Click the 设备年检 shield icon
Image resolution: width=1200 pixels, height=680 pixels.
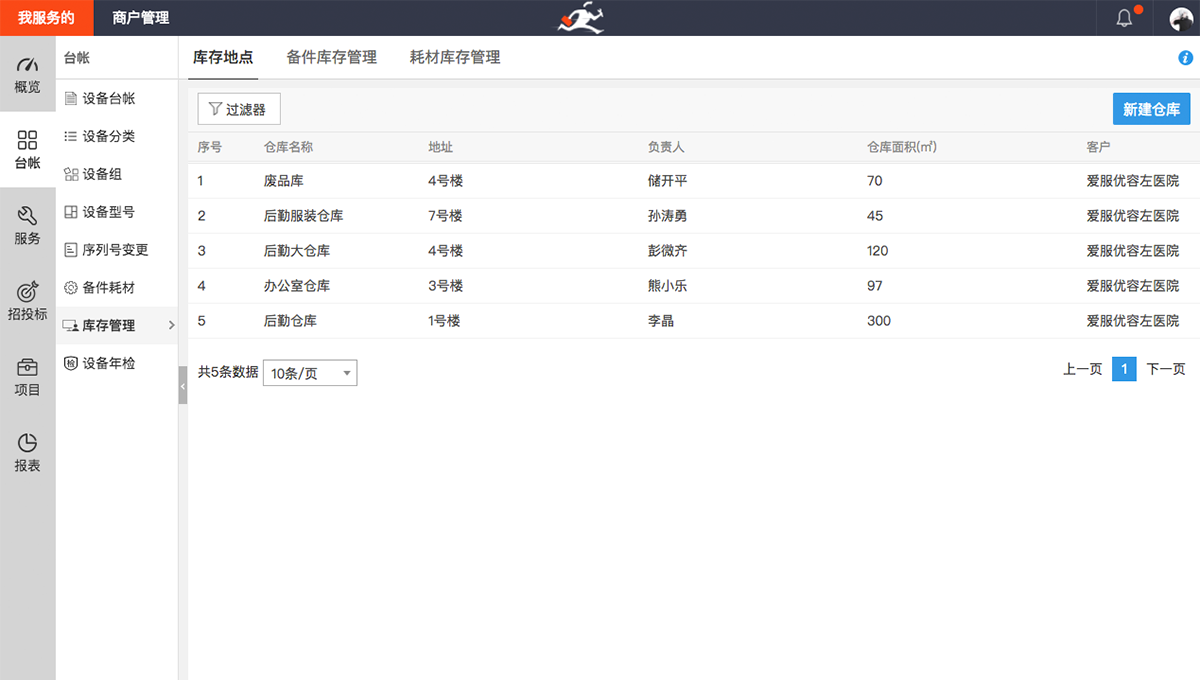point(71,364)
